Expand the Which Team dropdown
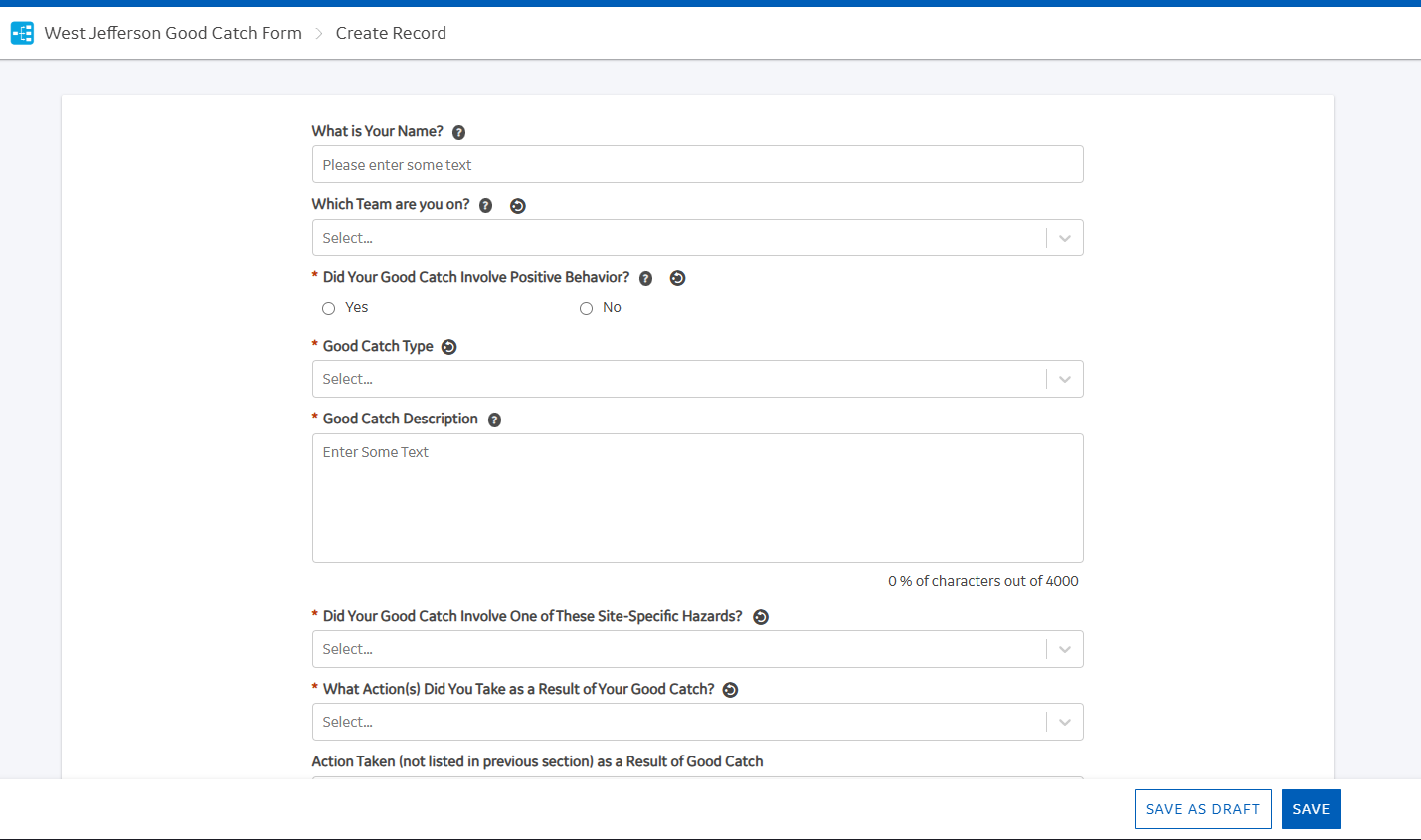Viewport: 1421px width, 840px height. tap(1064, 238)
